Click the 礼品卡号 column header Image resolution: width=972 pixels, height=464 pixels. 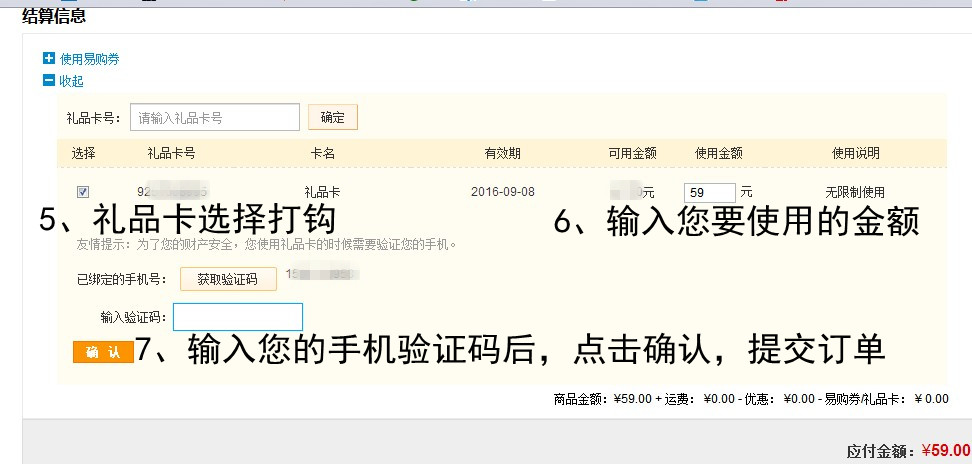click(x=171, y=153)
